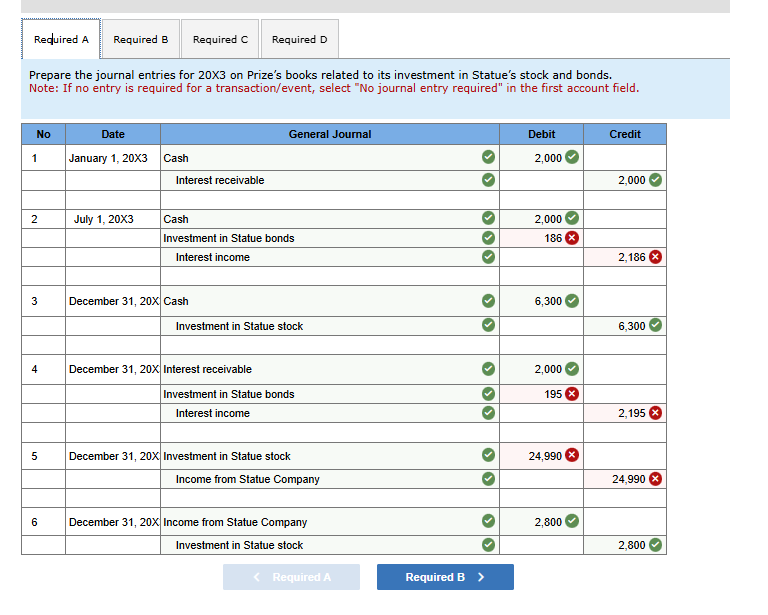Click the Date column header
The height and width of the screenshot is (615, 768).
click(x=113, y=134)
